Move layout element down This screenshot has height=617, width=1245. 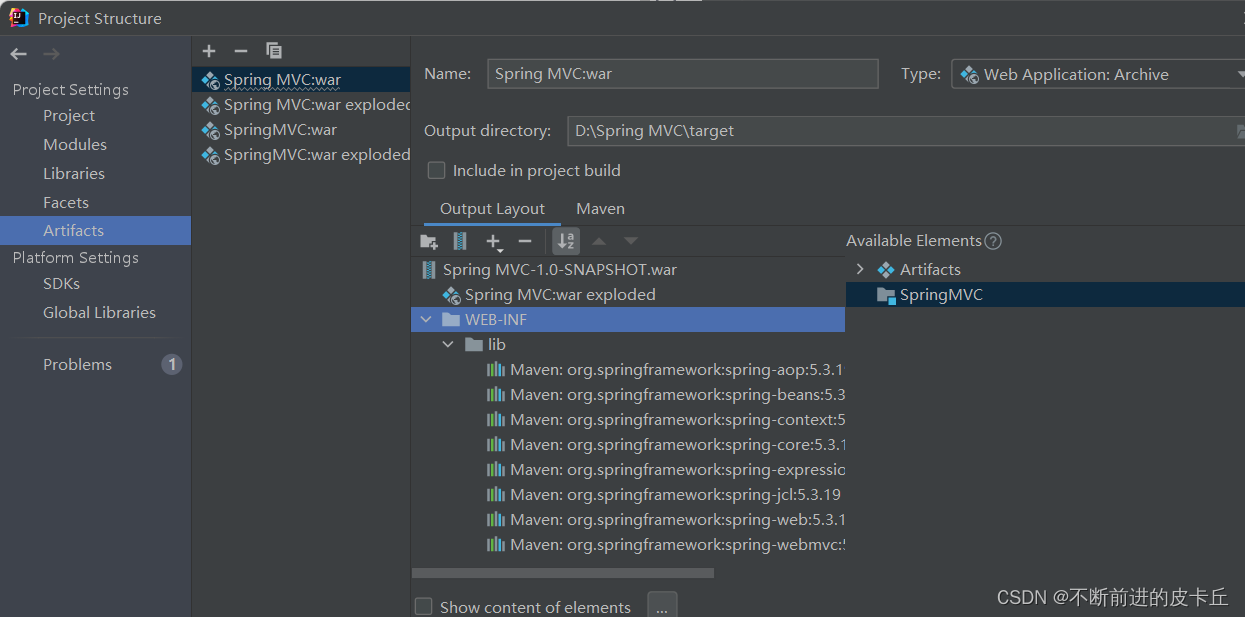coord(631,241)
